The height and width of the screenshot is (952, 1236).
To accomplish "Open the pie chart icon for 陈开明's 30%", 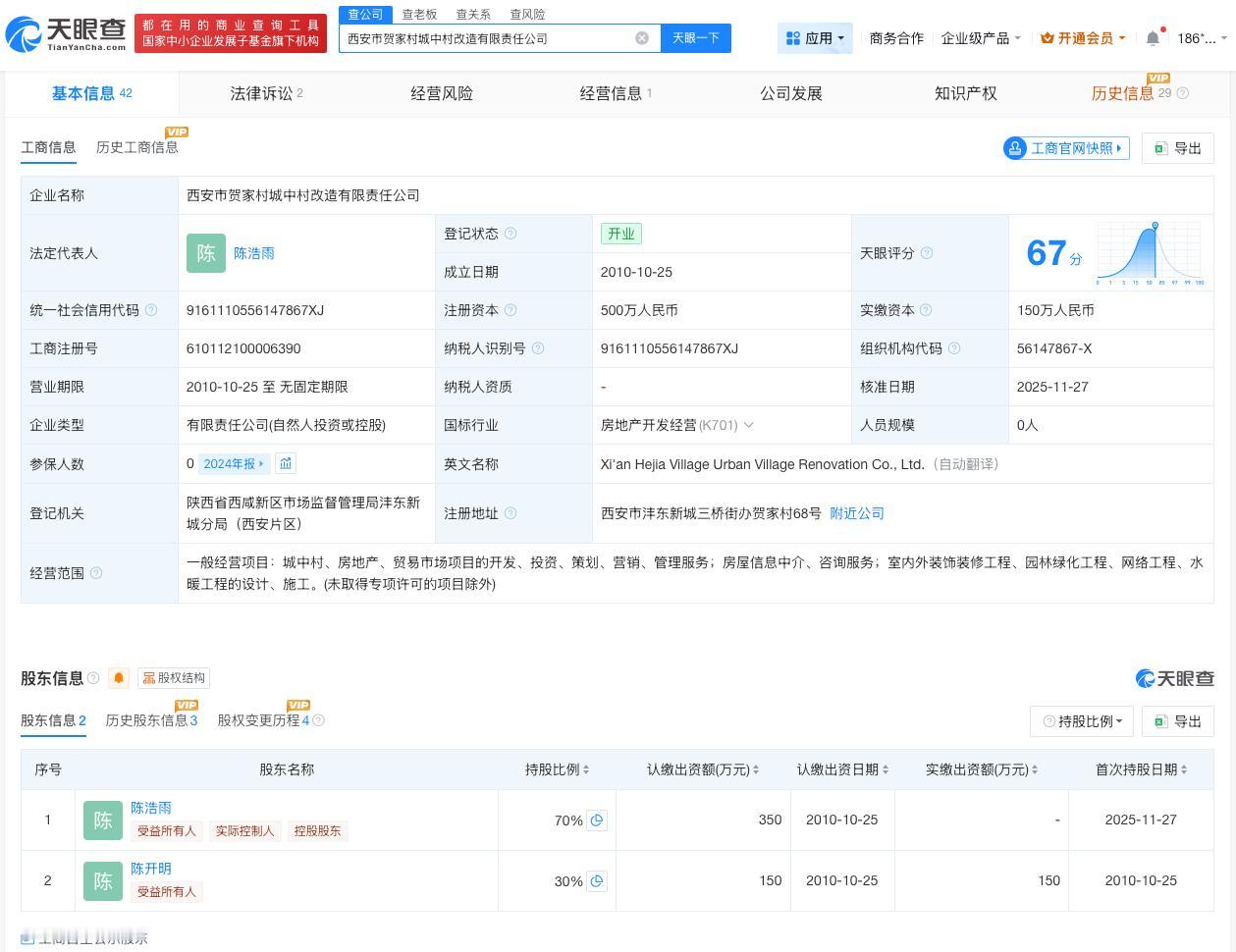I will [597, 881].
